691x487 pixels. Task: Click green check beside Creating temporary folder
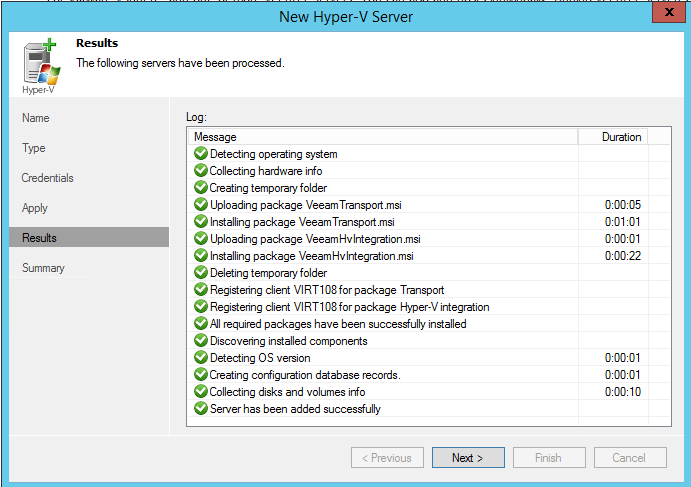coord(201,187)
